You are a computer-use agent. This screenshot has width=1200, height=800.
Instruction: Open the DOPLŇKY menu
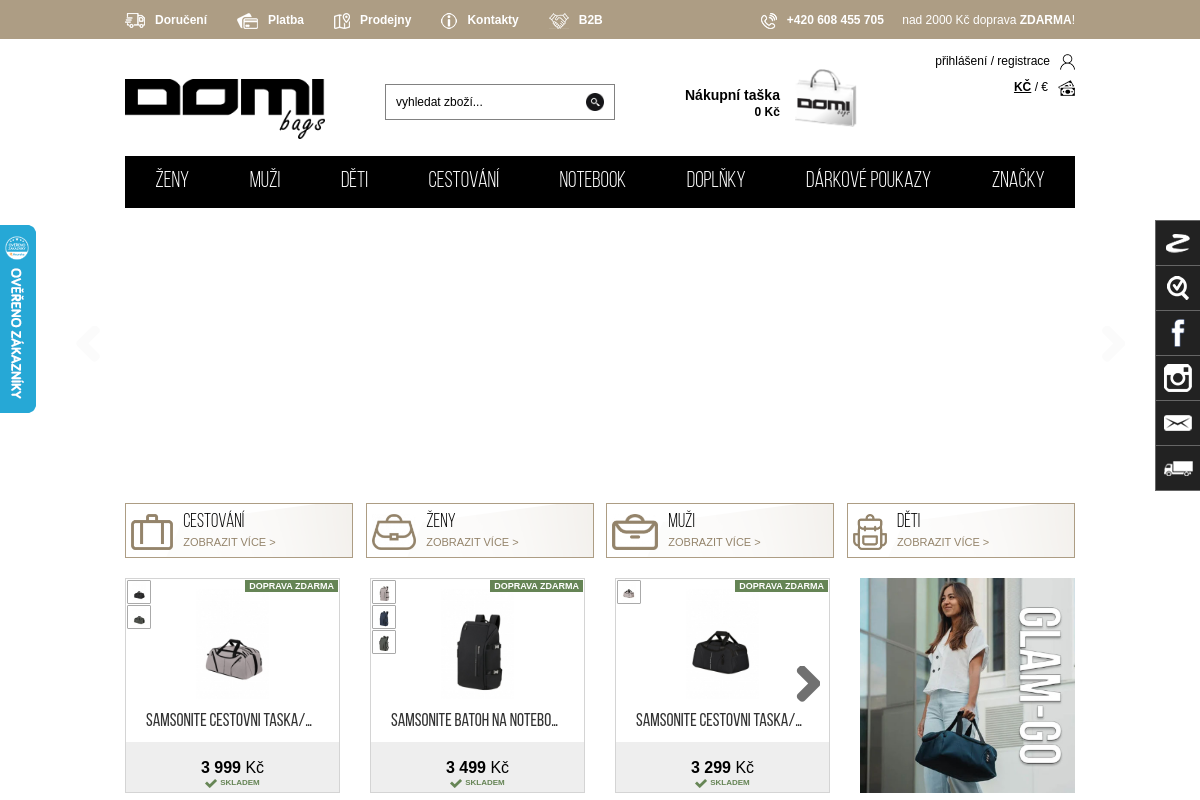coord(716,181)
